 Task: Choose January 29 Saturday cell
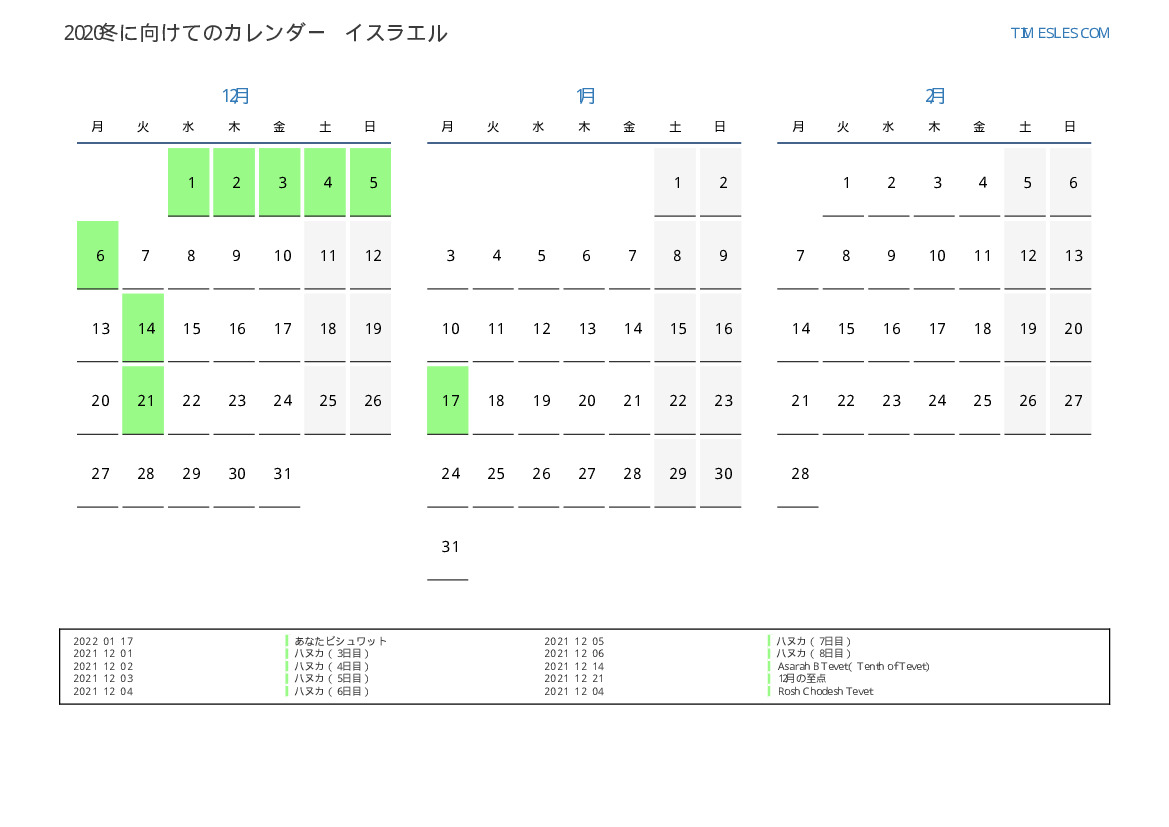pyautogui.click(x=675, y=474)
